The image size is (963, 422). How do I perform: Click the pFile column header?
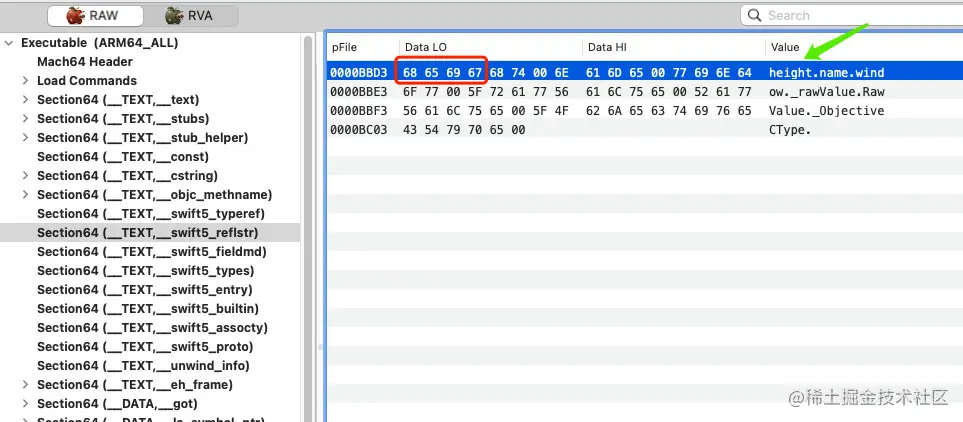tap(362, 47)
